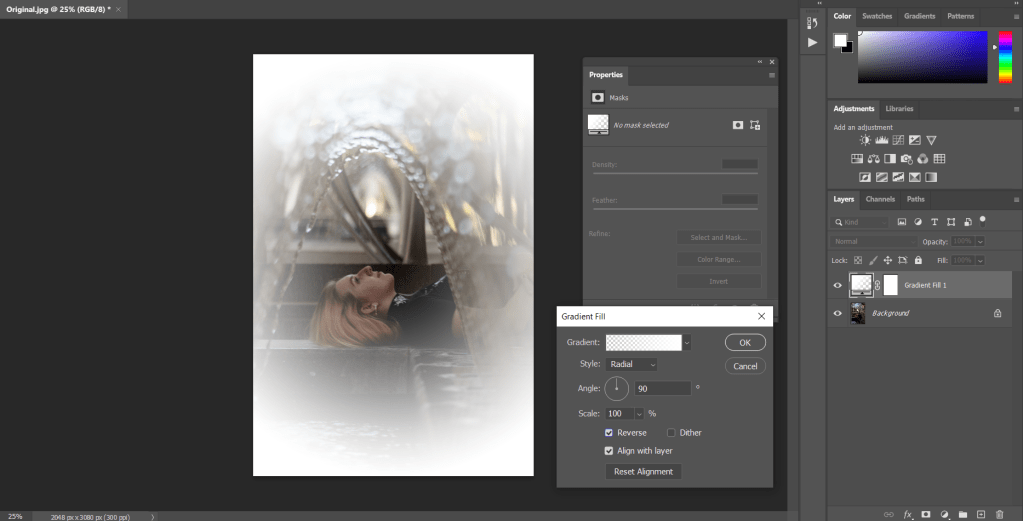
Task: Enable the Dither checkbox
Action: [x=671, y=433]
